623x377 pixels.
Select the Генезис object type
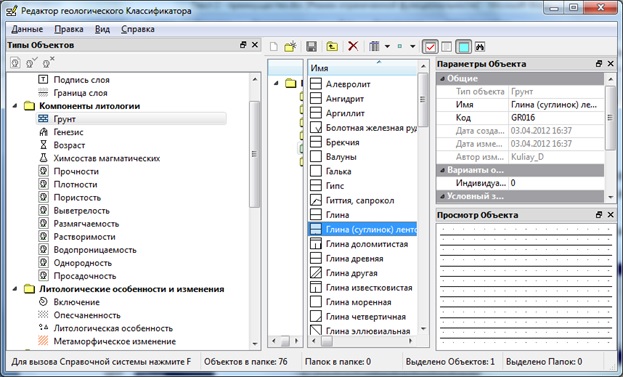(68, 132)
